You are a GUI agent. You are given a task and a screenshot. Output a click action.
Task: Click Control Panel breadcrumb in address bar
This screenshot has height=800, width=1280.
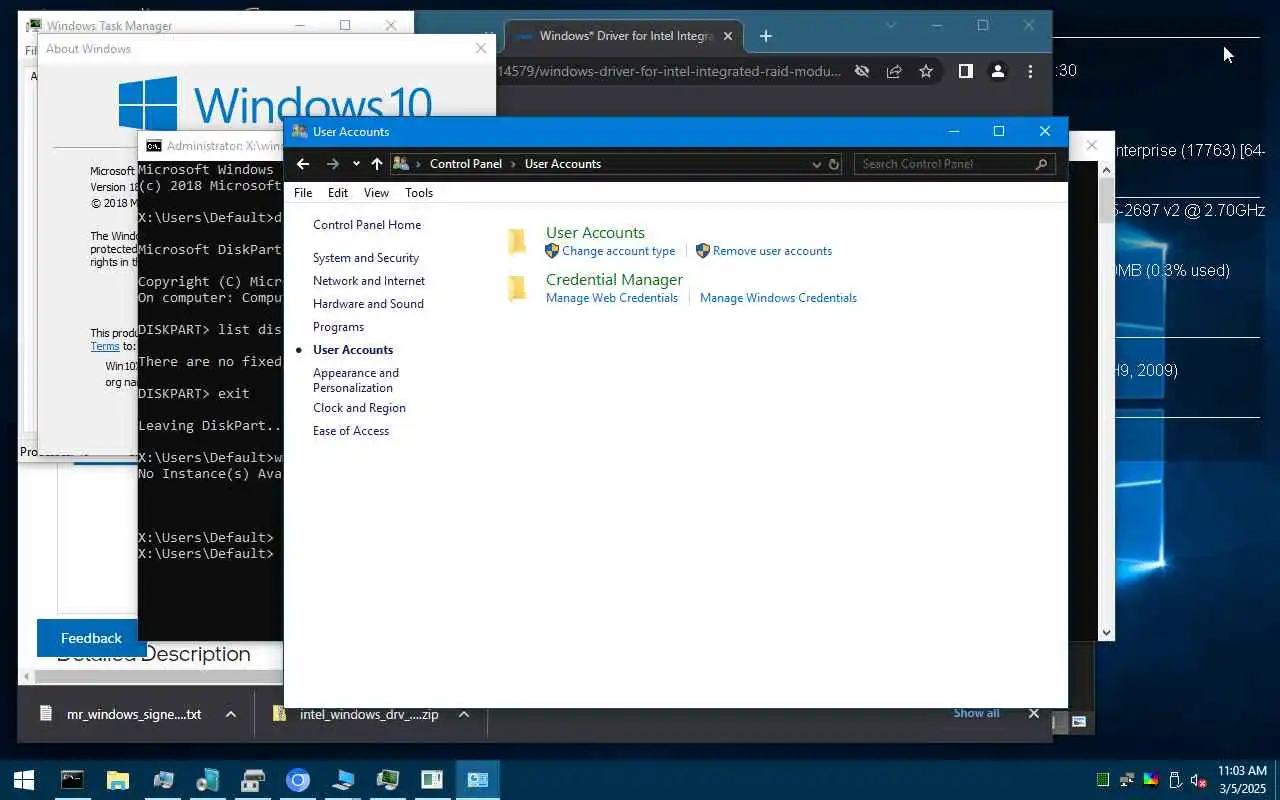466,164
